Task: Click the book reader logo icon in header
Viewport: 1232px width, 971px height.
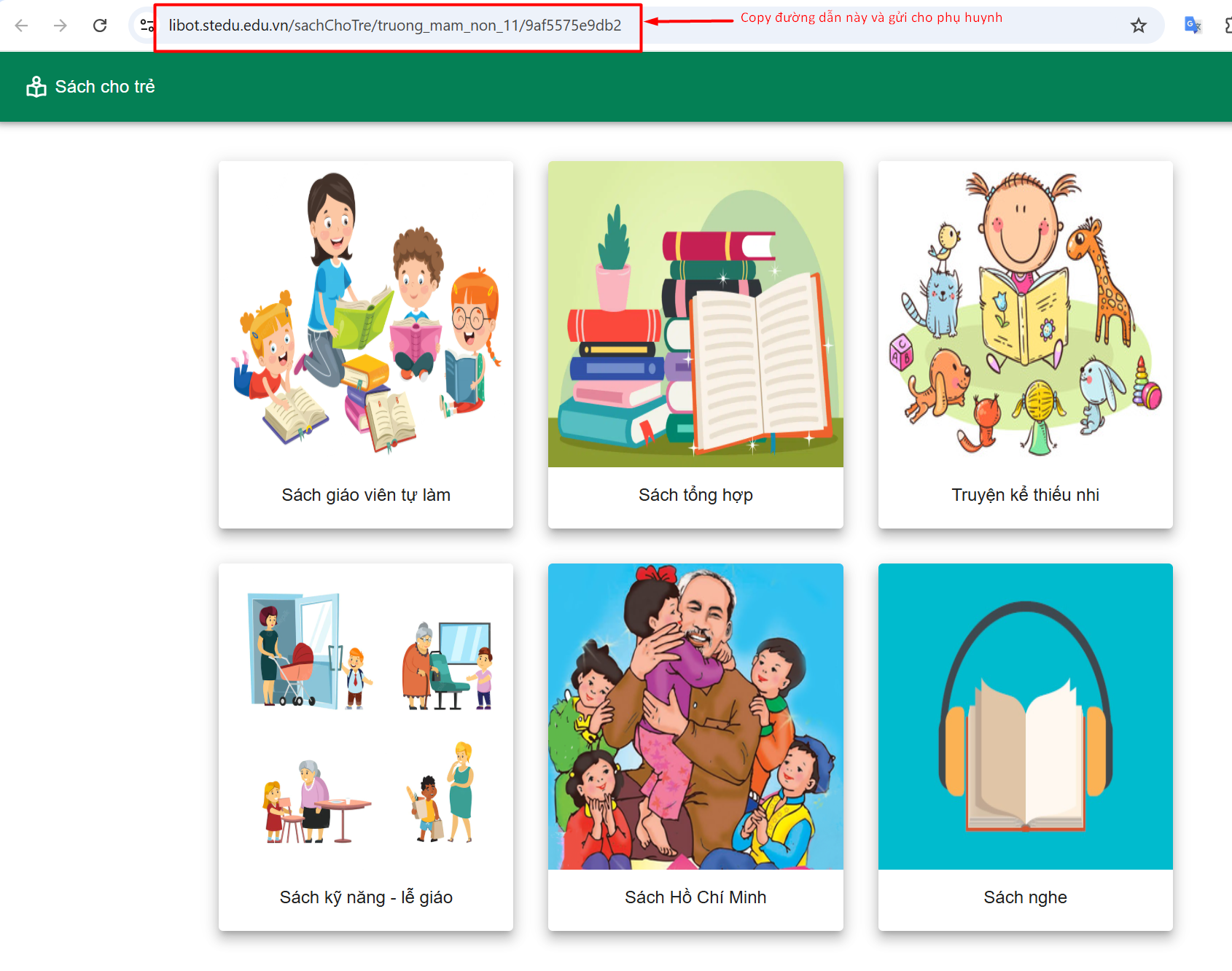Action: [x=36, y=87]
